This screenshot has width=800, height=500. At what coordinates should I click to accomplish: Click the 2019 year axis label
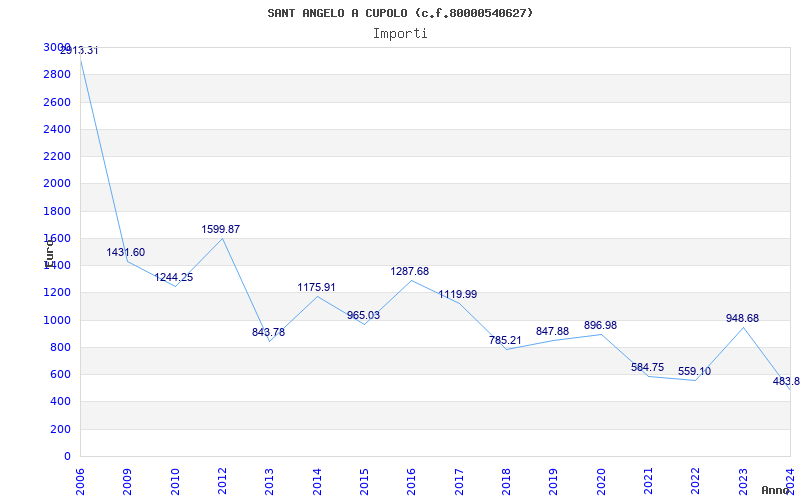pyautogui.click(x=554, y=482)
